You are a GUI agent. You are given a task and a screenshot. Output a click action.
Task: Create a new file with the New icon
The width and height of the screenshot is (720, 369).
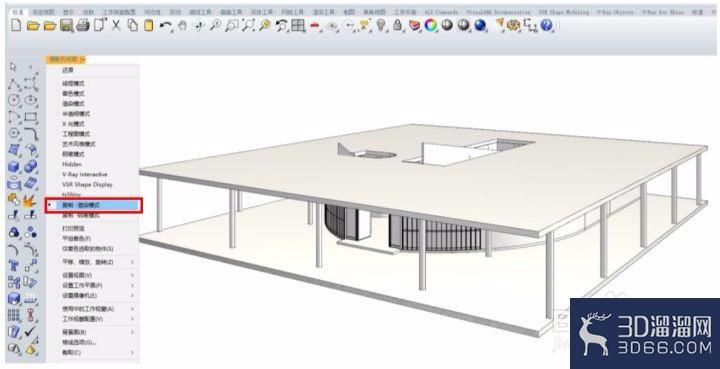[16, 25]
